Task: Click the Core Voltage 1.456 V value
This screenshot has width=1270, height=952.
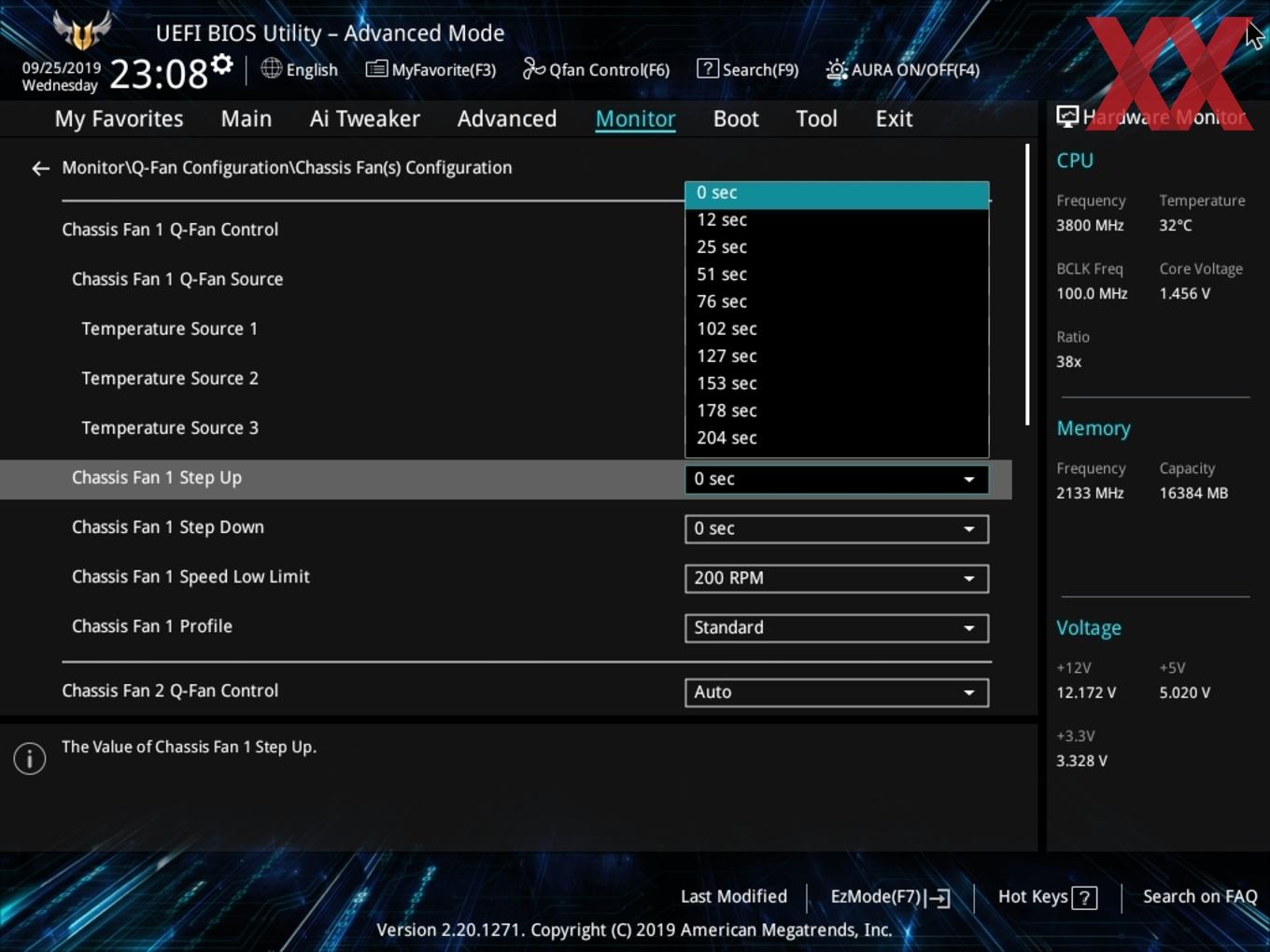Action: pyautogui.click(x=1185, y=293)
